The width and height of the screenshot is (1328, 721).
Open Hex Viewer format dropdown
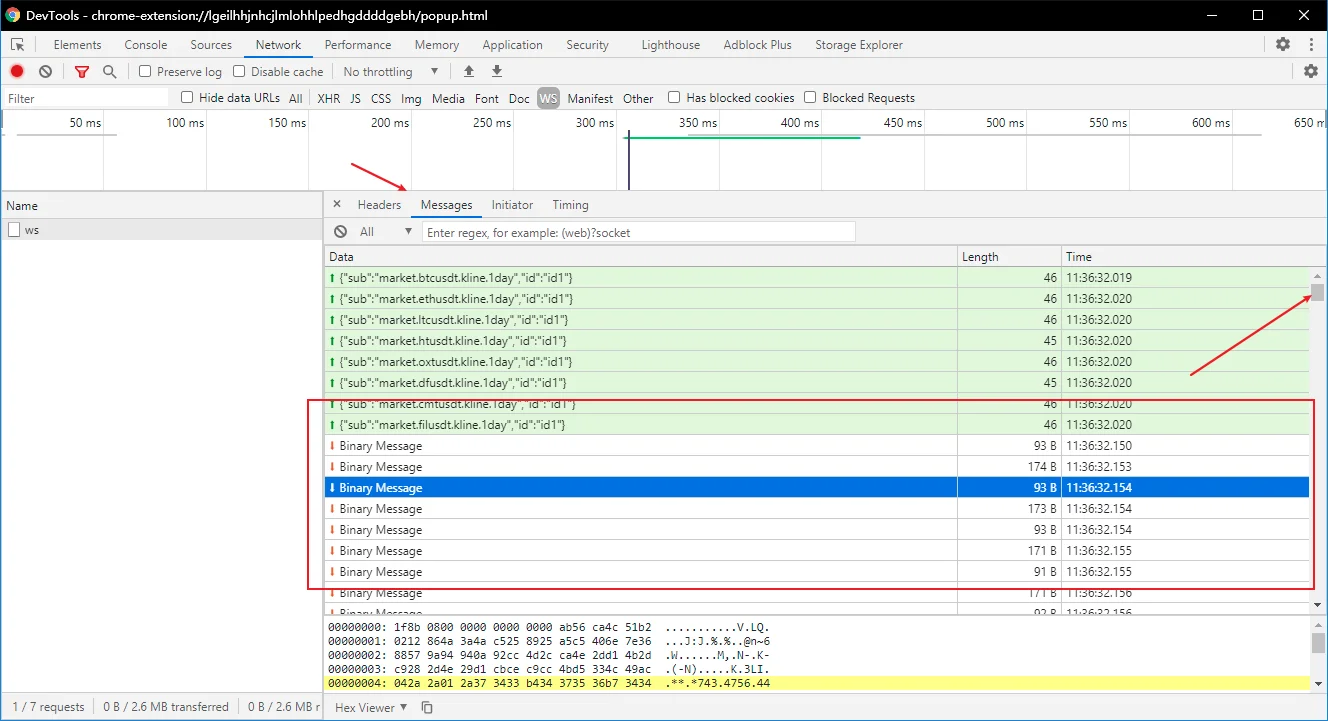371,707
